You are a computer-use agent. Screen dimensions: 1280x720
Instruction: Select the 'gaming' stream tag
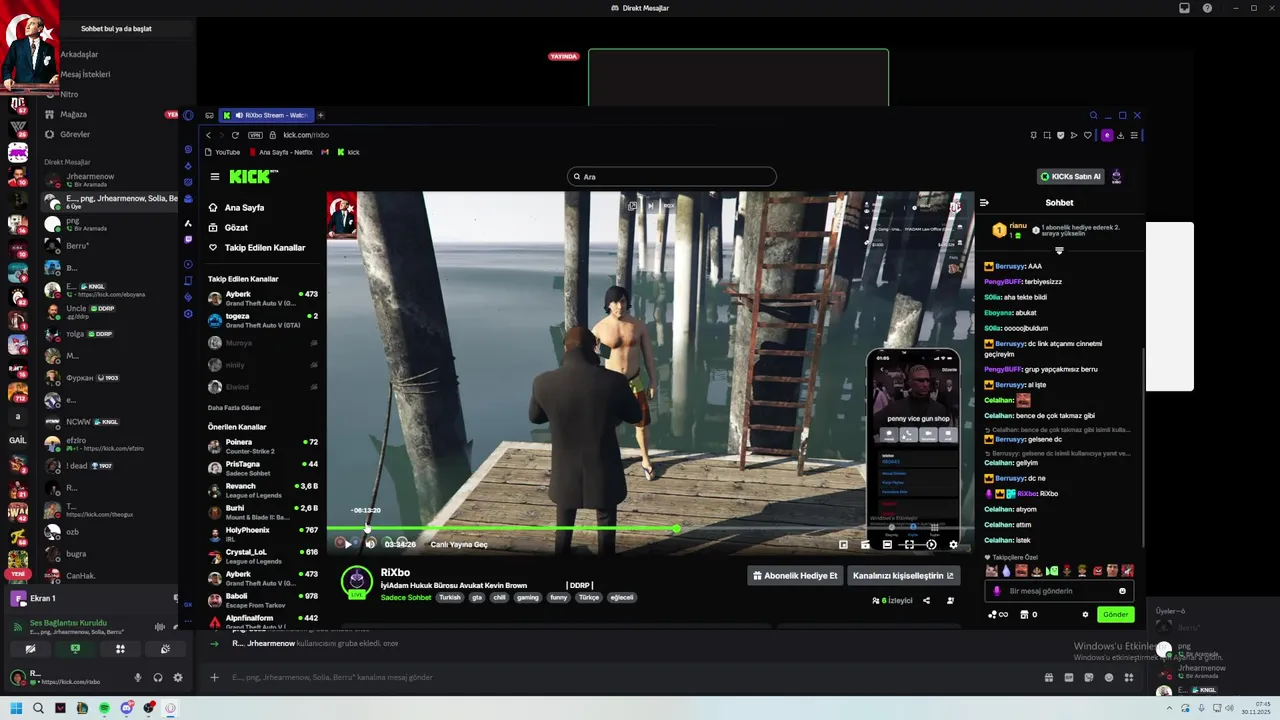[527, 597]
